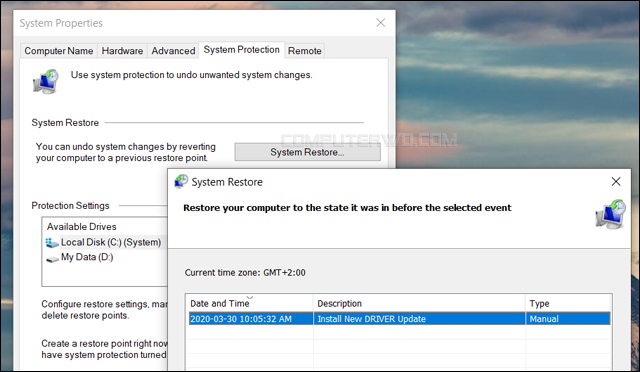This screenshot has height=372, width=640.
Task: Open the Remote tab
Action: (304, 51)
